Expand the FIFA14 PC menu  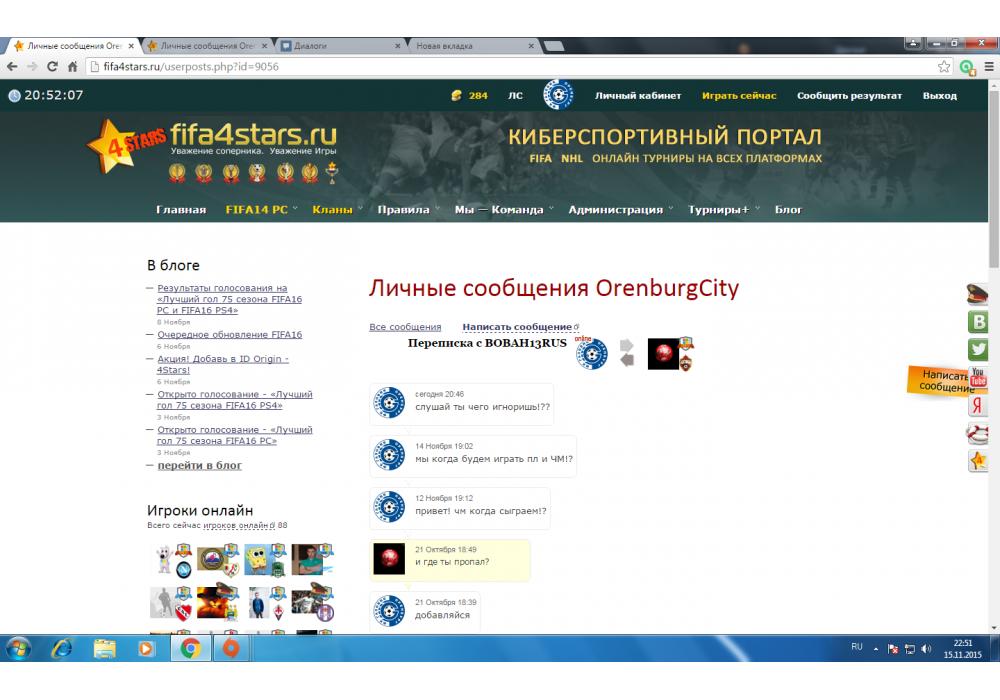[x=256, y=210]
